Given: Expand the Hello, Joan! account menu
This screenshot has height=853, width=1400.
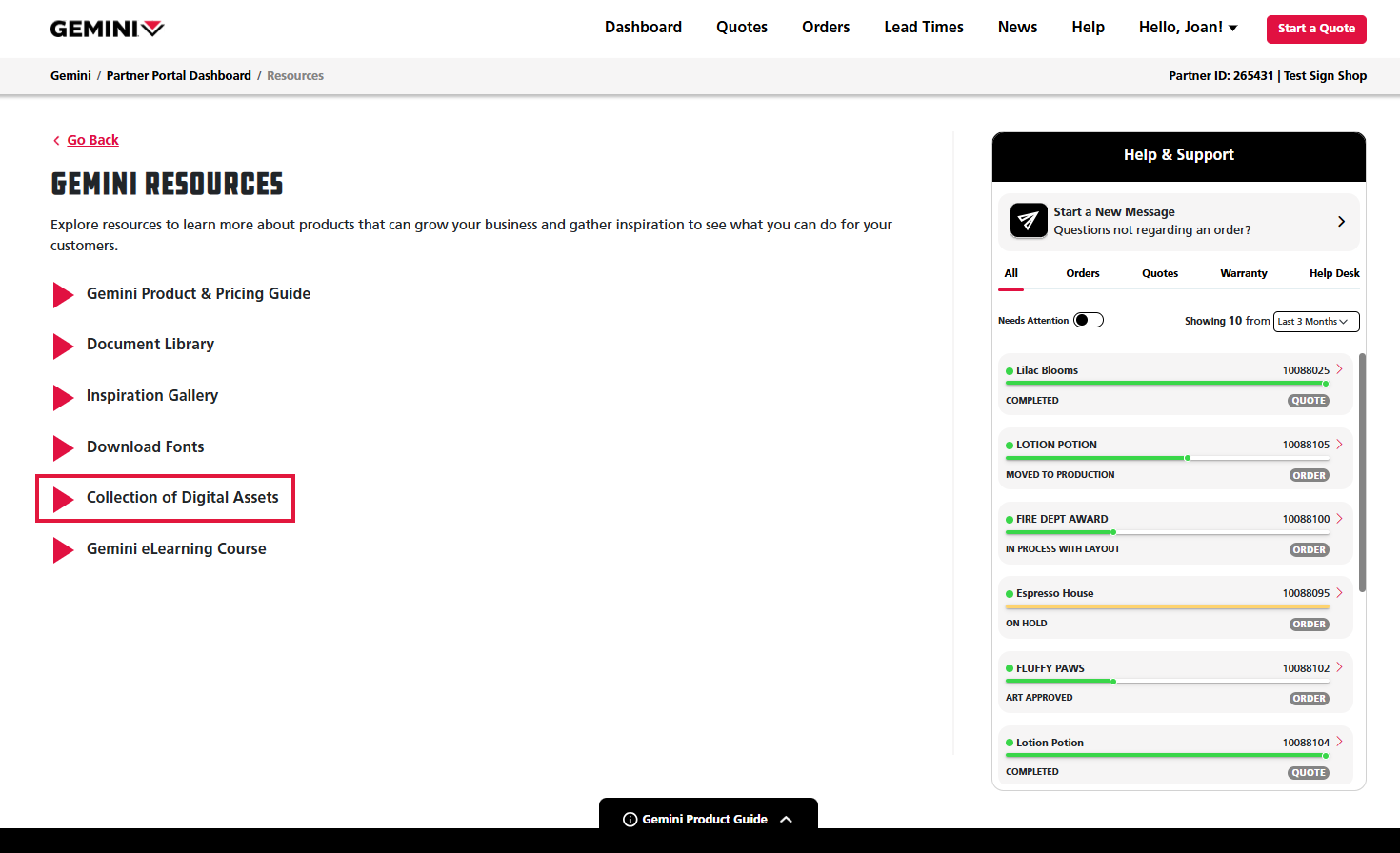Looking at the screenshot, I should (1188, 28).
